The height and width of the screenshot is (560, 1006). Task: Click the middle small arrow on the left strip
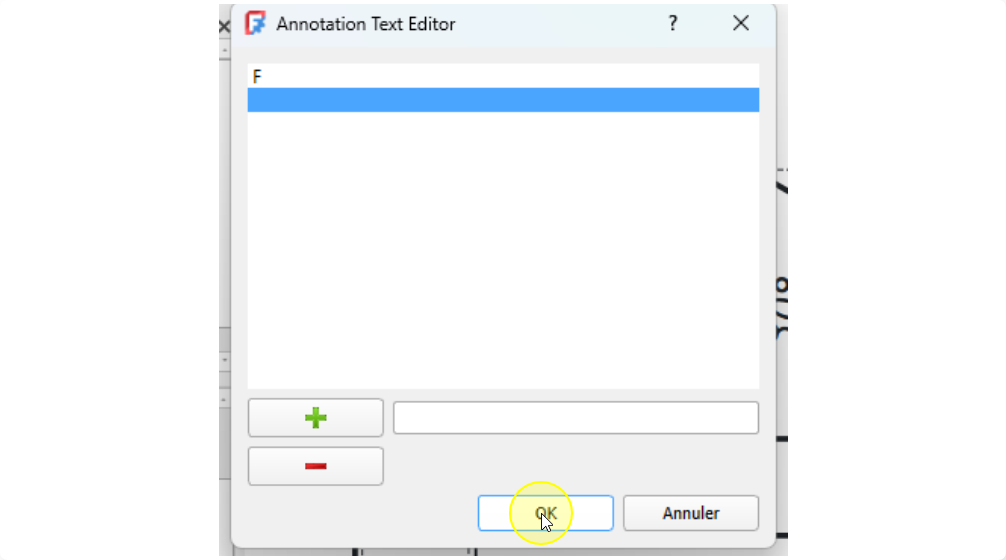coord(225,361)
